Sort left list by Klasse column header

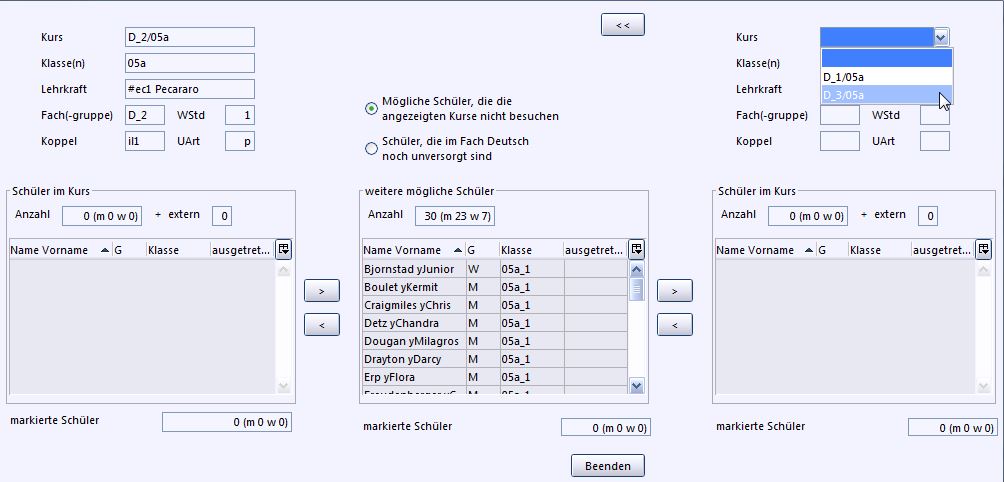(x=178, y=250)
